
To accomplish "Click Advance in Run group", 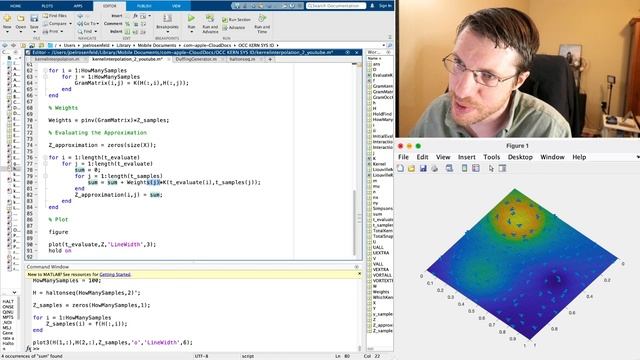I will (234, 27).
